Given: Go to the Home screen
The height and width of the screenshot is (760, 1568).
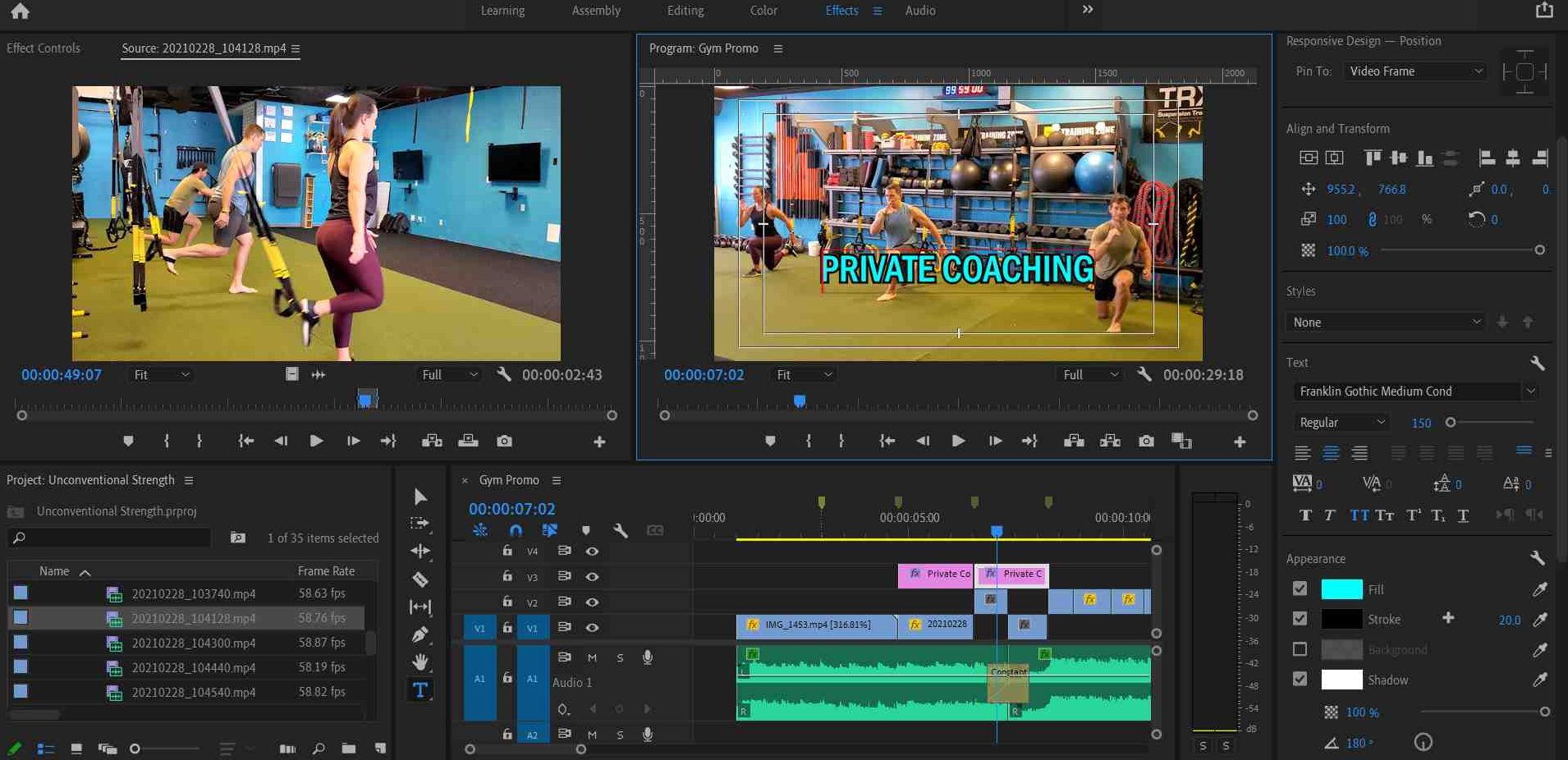Looking at the screenshot, I should pyautogui.click(x=20, y=11).
